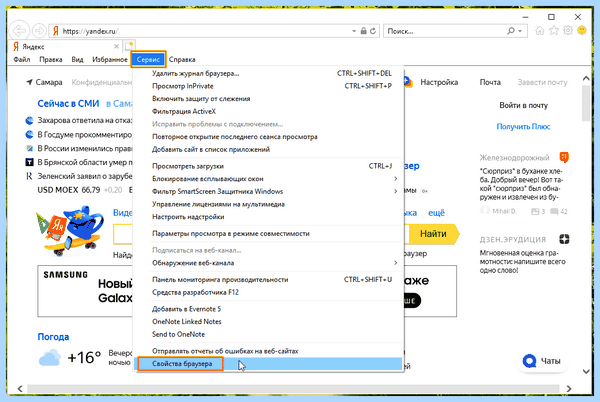
Task: Choose Просмотр InPrivate
Action: pos(269,86)
